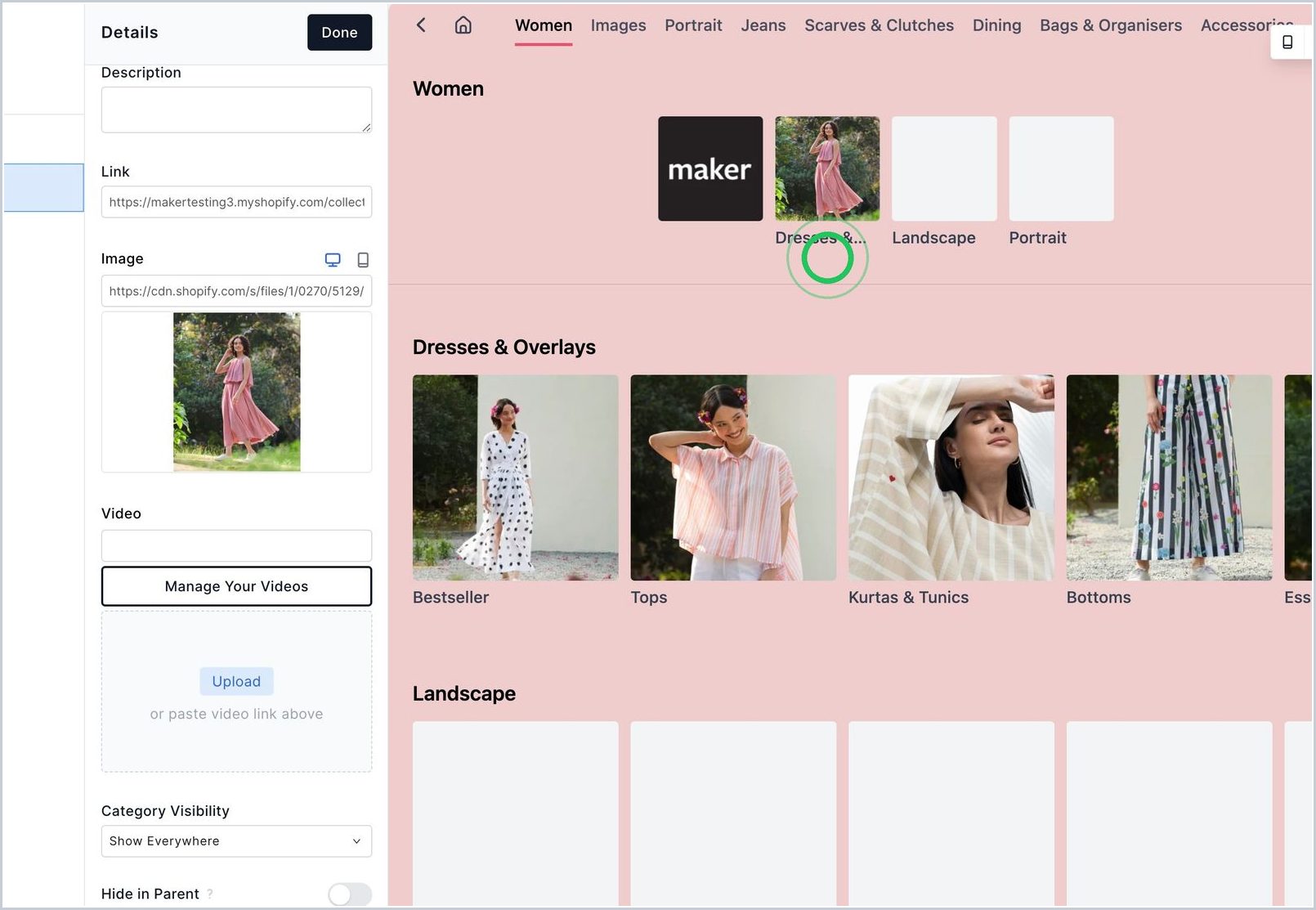The width and height of the screenshot is (1316, 910).
Task: Click the Upload video button
Action: pos(236,681)
